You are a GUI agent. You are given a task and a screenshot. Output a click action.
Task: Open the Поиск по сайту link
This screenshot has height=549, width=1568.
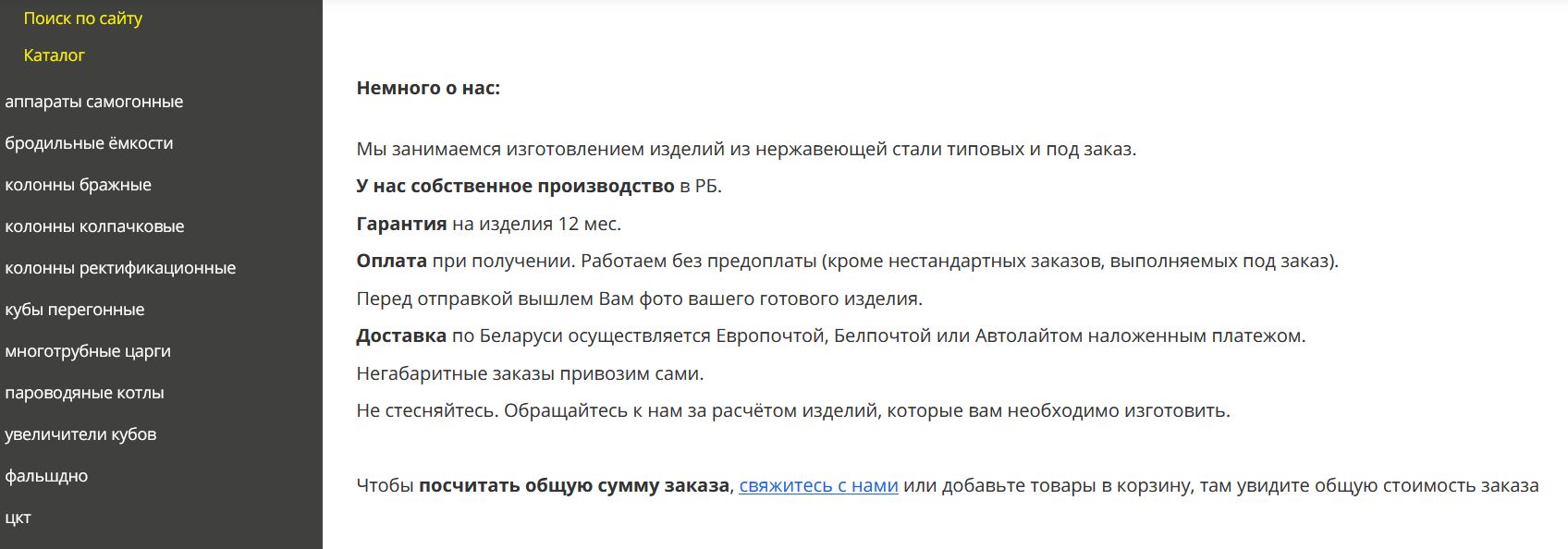point(83,18)
